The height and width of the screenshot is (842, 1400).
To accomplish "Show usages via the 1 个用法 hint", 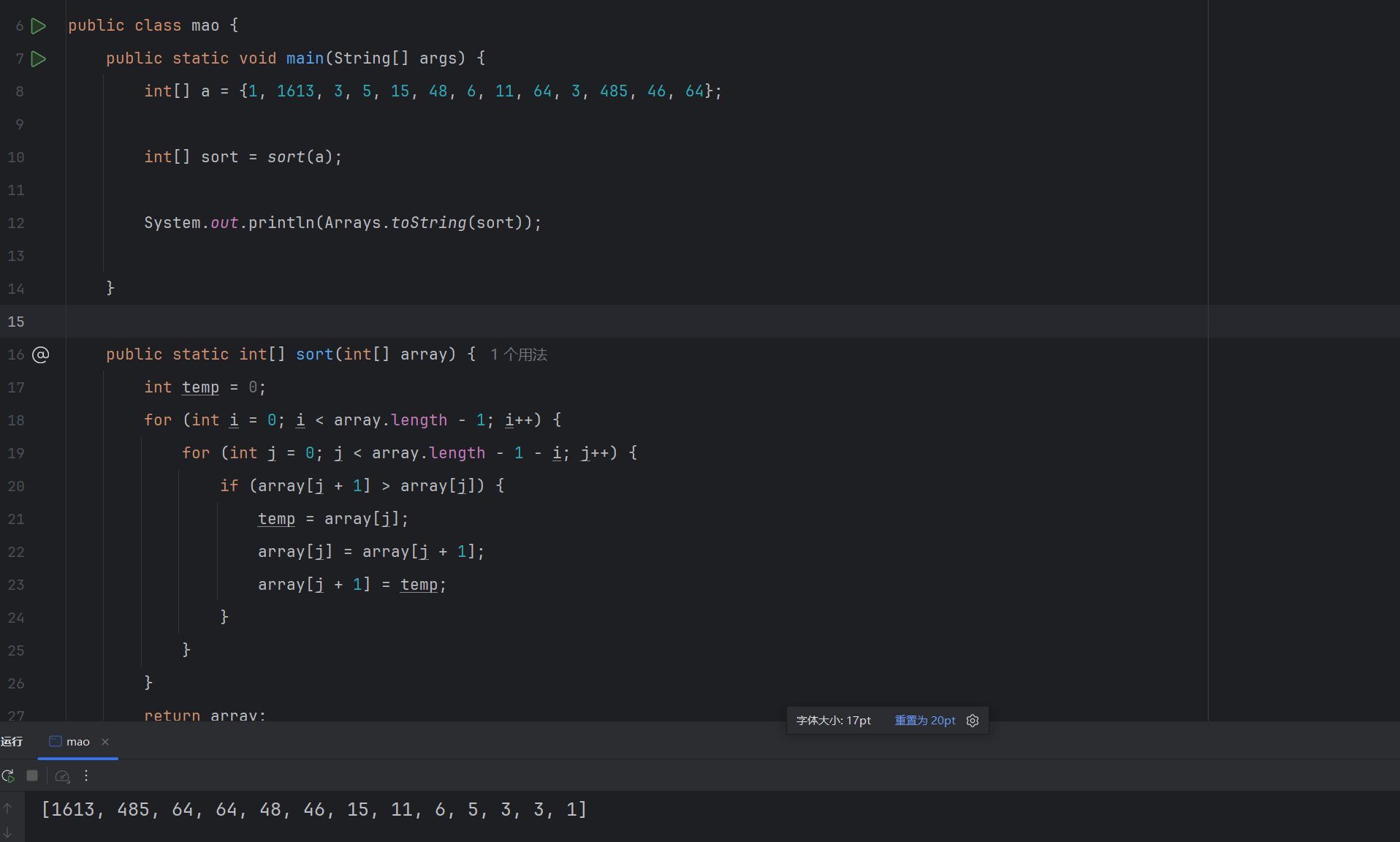I will click(x=519, y=354).
